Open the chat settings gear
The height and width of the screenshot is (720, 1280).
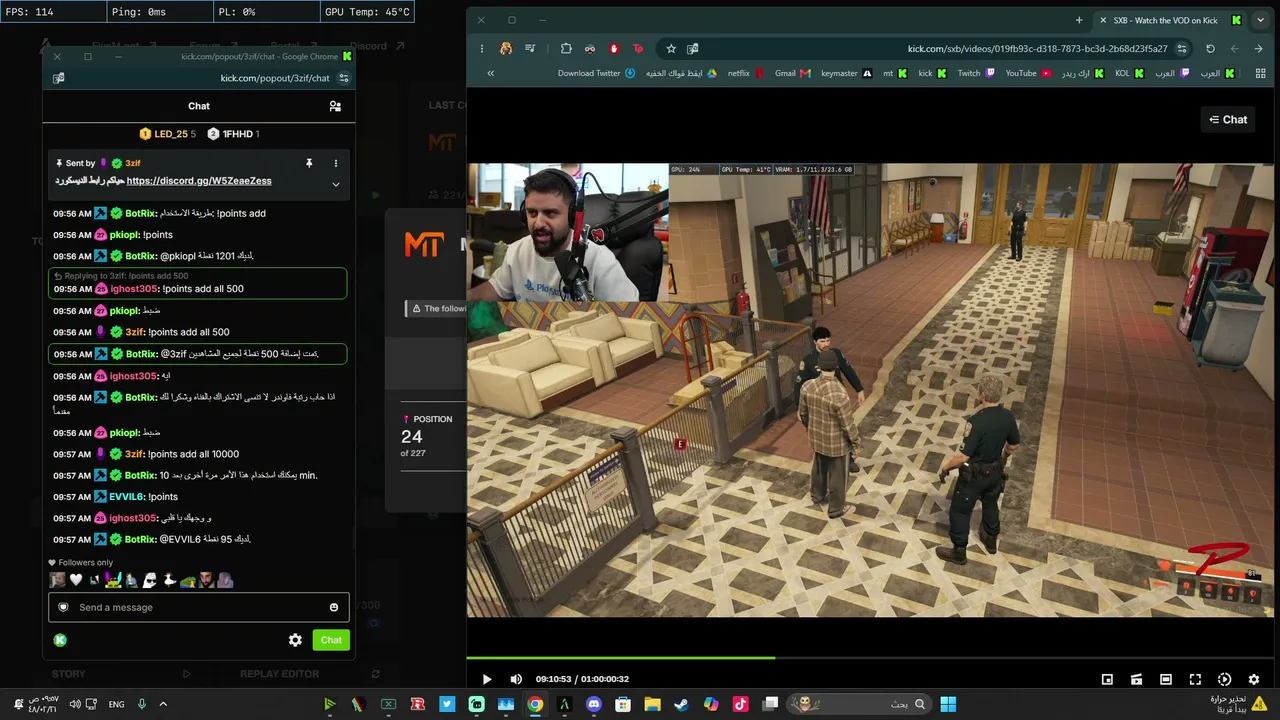point(295,640)
